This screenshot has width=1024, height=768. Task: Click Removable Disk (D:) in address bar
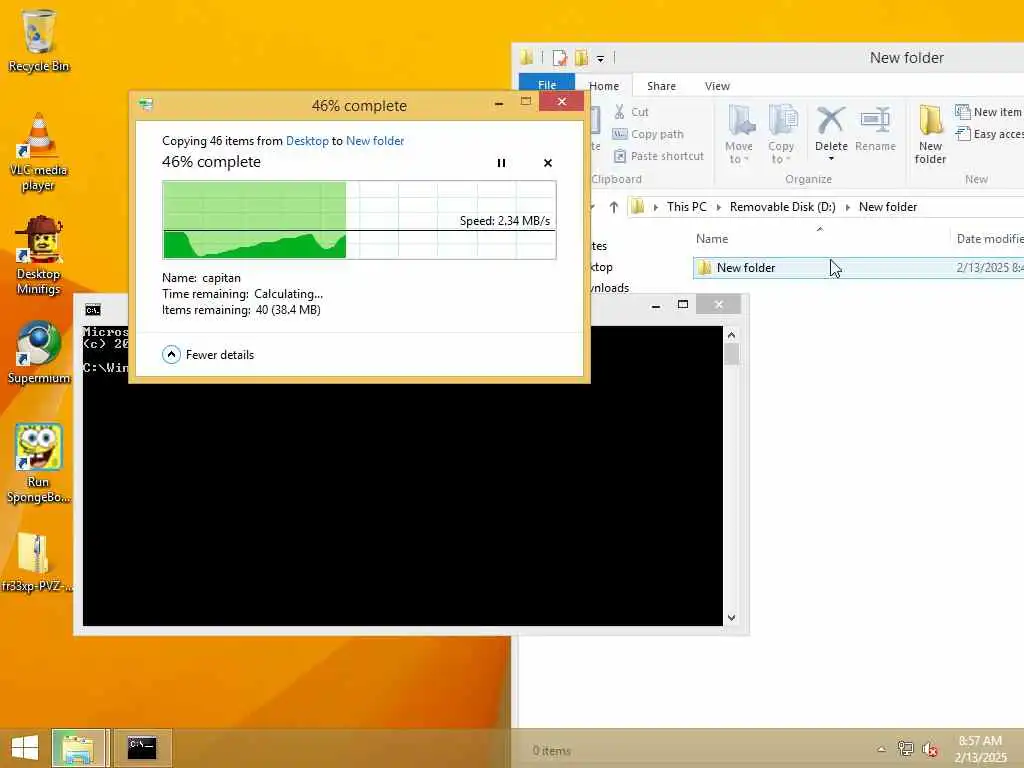(782, 207)
